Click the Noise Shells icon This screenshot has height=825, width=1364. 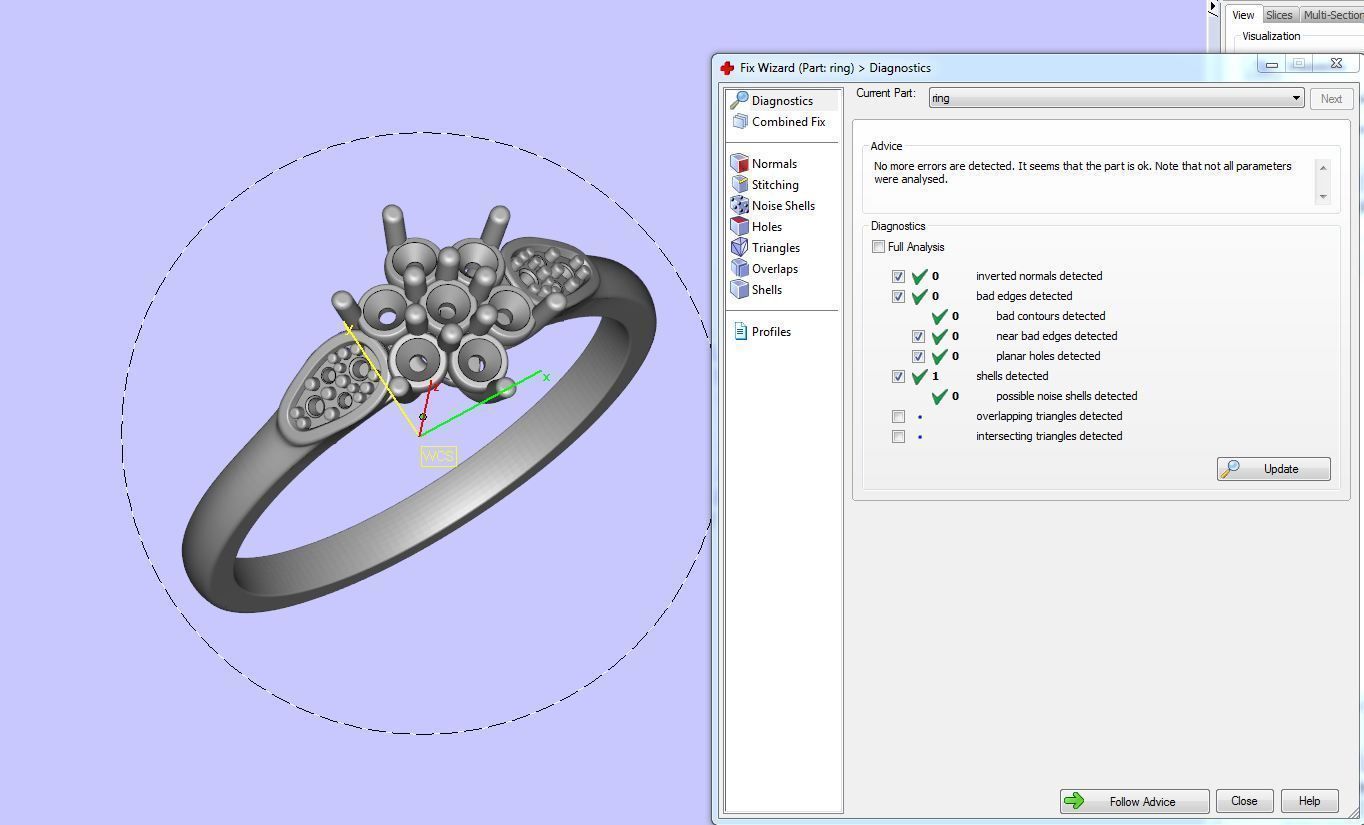tap(740, 205)
